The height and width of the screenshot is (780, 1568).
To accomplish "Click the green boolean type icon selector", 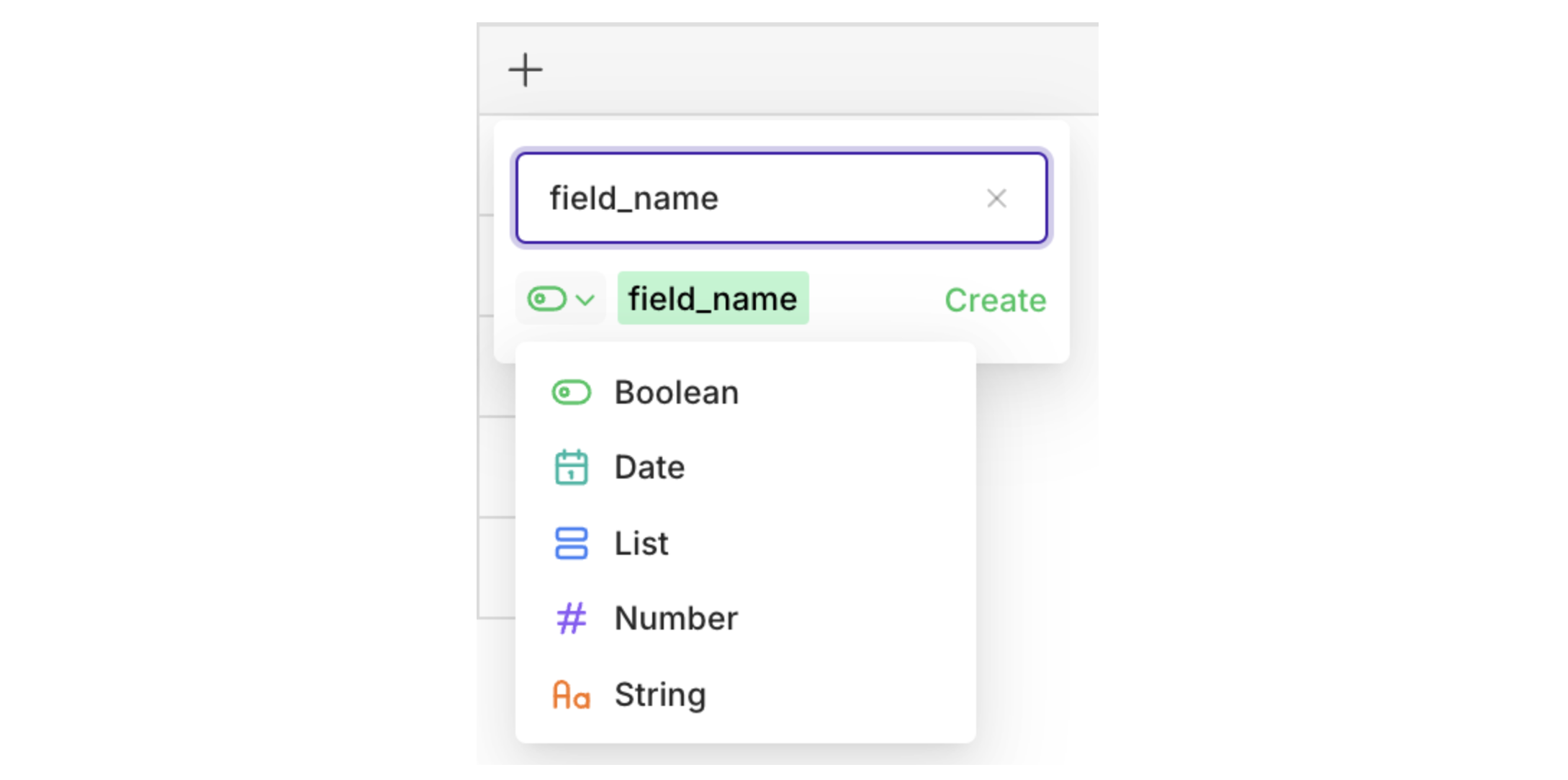I will tap(546, 299).
